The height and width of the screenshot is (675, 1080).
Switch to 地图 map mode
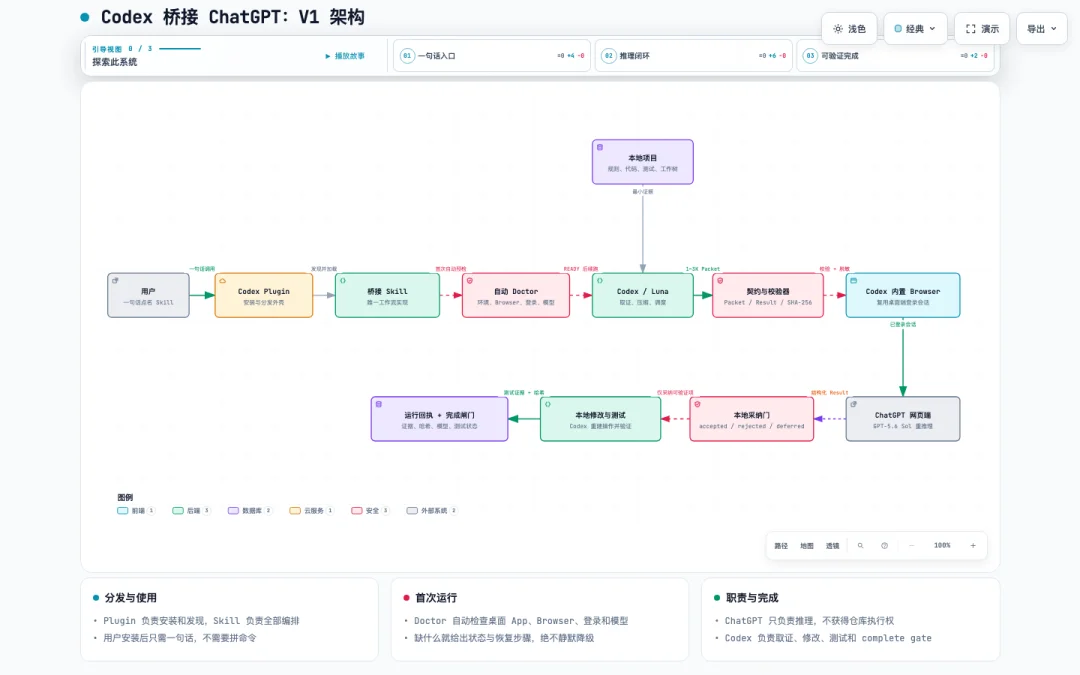(x=807, y=546)
